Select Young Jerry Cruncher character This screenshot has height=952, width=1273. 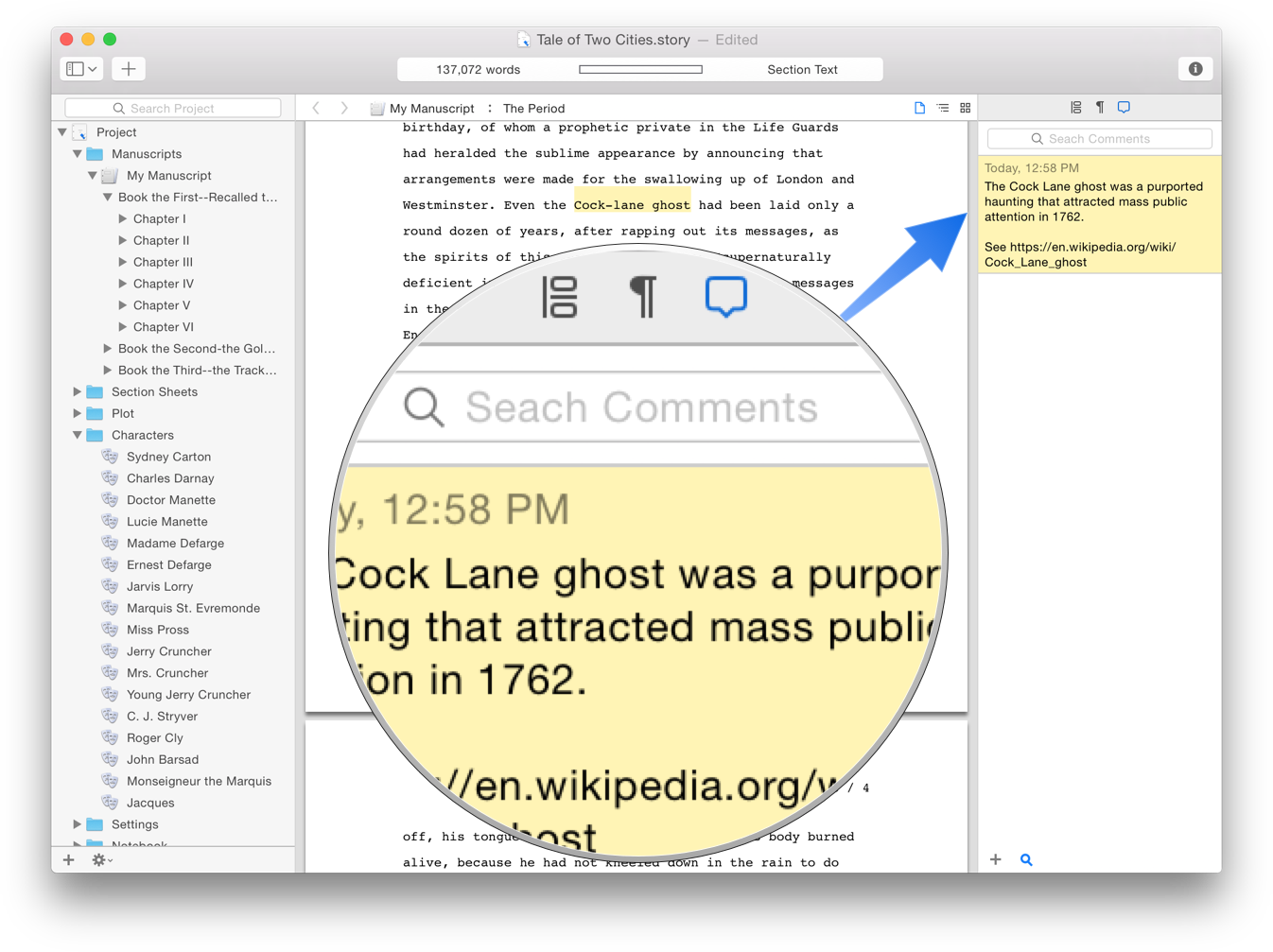(188, 695)
